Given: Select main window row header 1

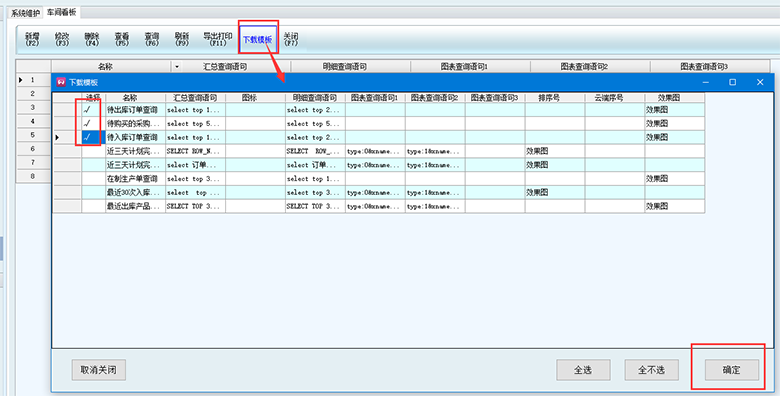Looking at the screenshot, I should 33,80.
